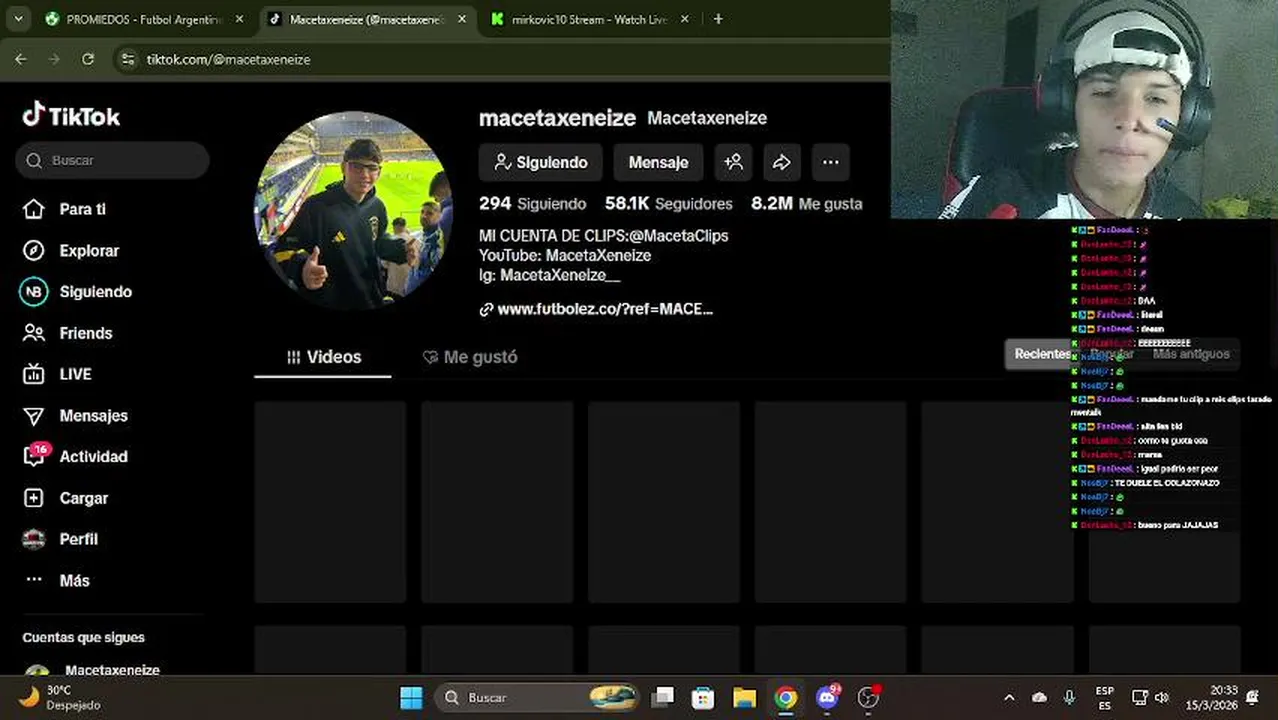Click the 294 Siguiendo count
This screenshot has width=1278, height=720.
click(532, 203)
